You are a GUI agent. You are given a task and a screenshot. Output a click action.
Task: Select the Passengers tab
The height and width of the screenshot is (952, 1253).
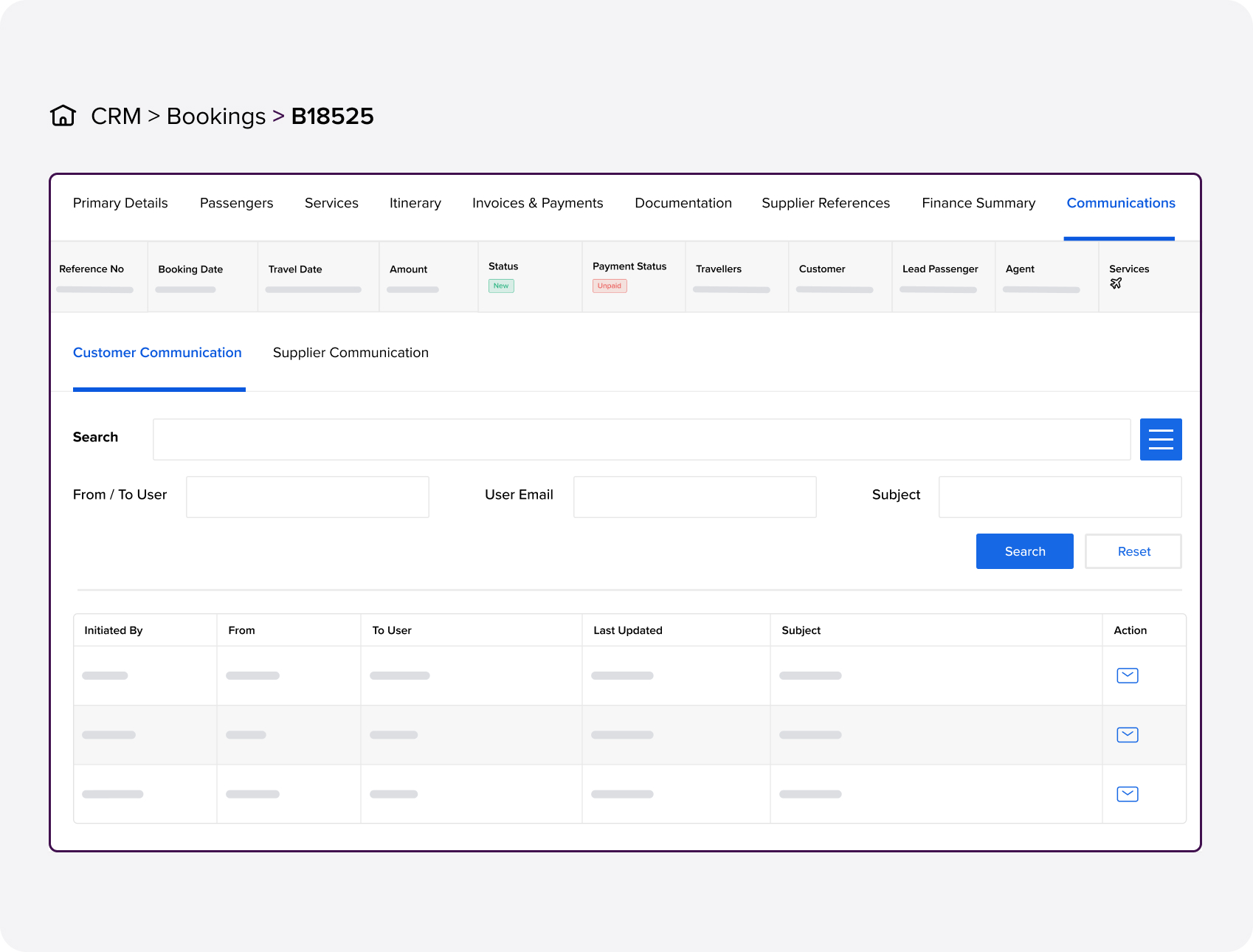(236, 203)
